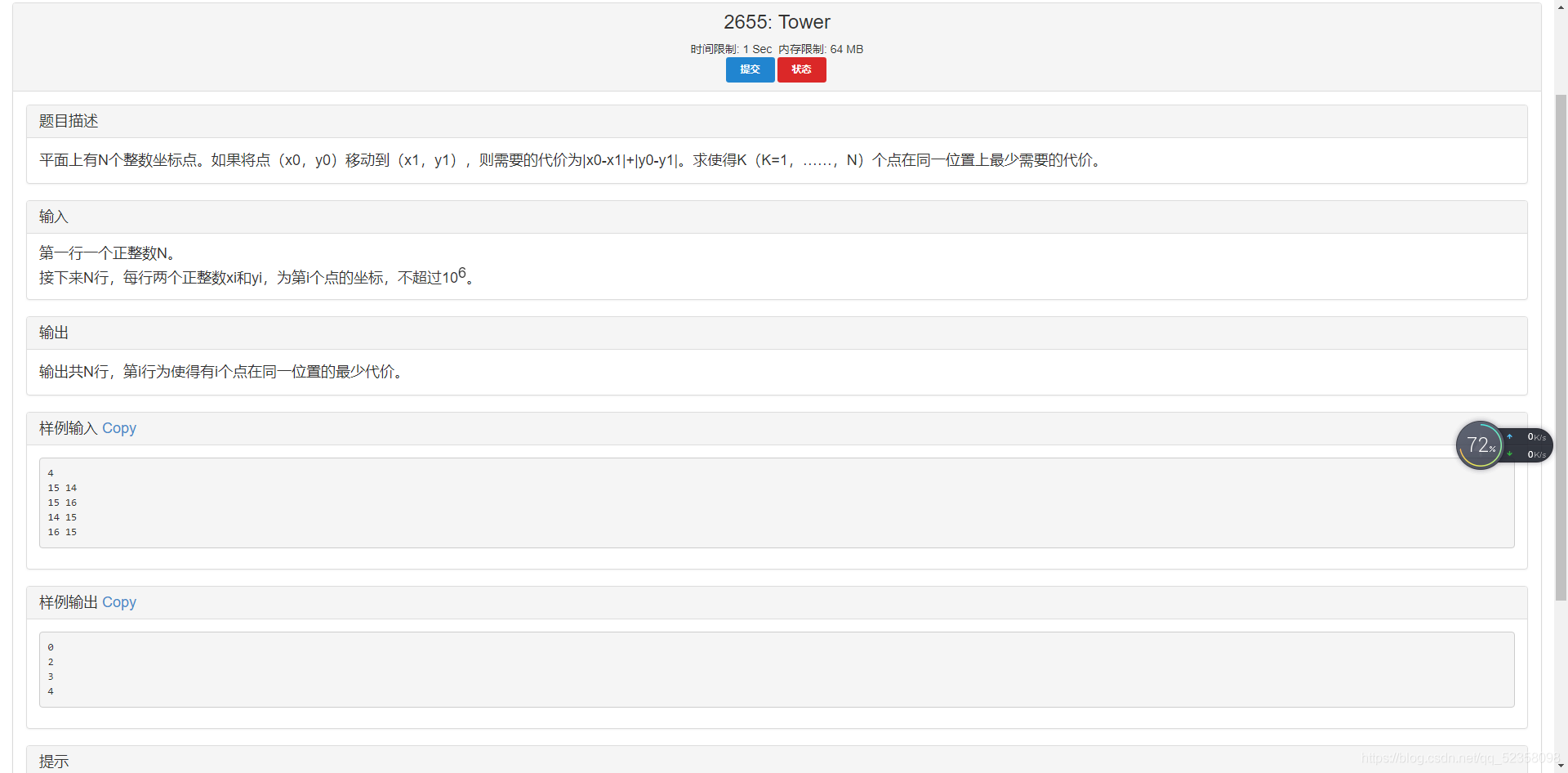Click the 输出 panel header

(x=53, y=332)
